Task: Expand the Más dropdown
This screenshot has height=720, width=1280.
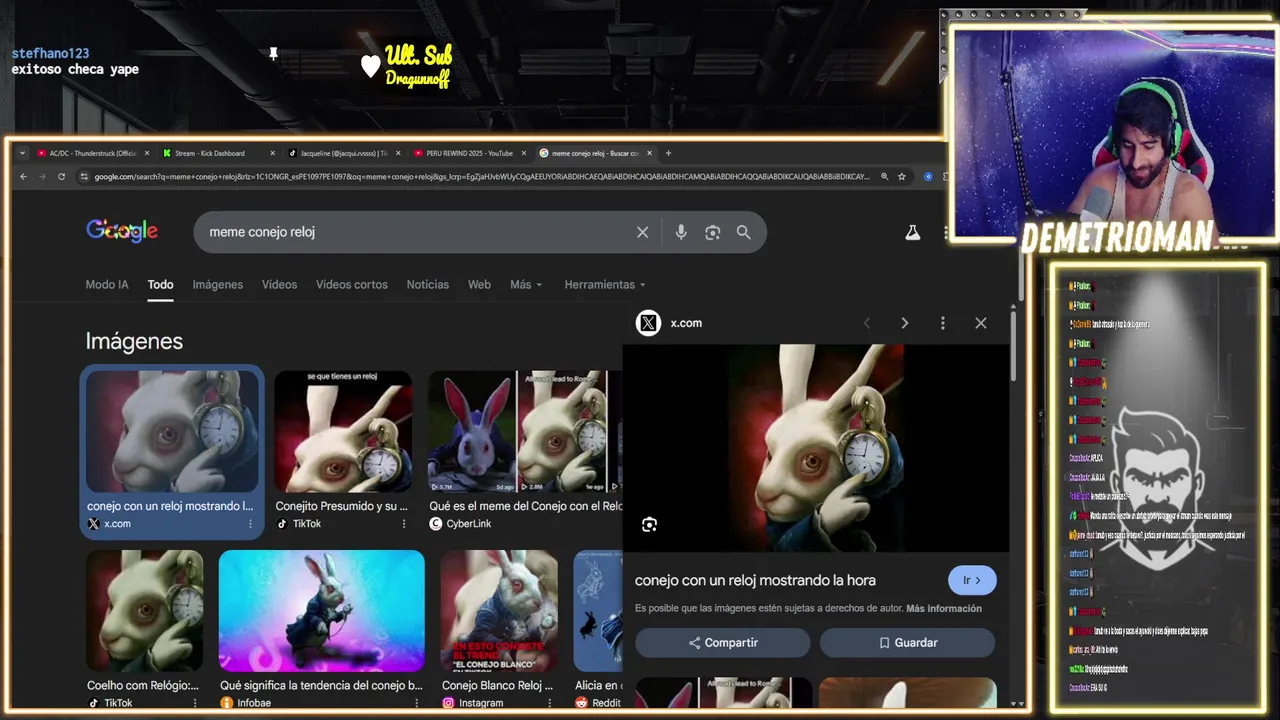Action: tap(526, 284)
